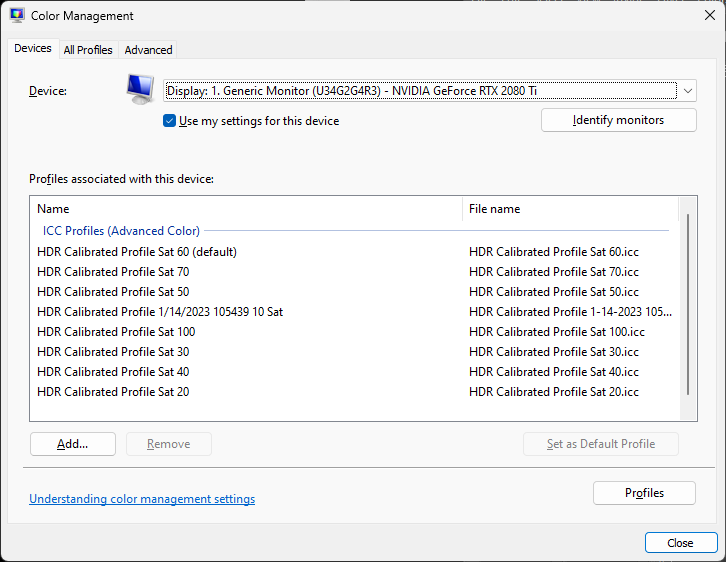Click file name HDR Calibrated Profile Sat 60.icc
The height and width of the screenshot is (562, 726).
click(x=554, y=252)
